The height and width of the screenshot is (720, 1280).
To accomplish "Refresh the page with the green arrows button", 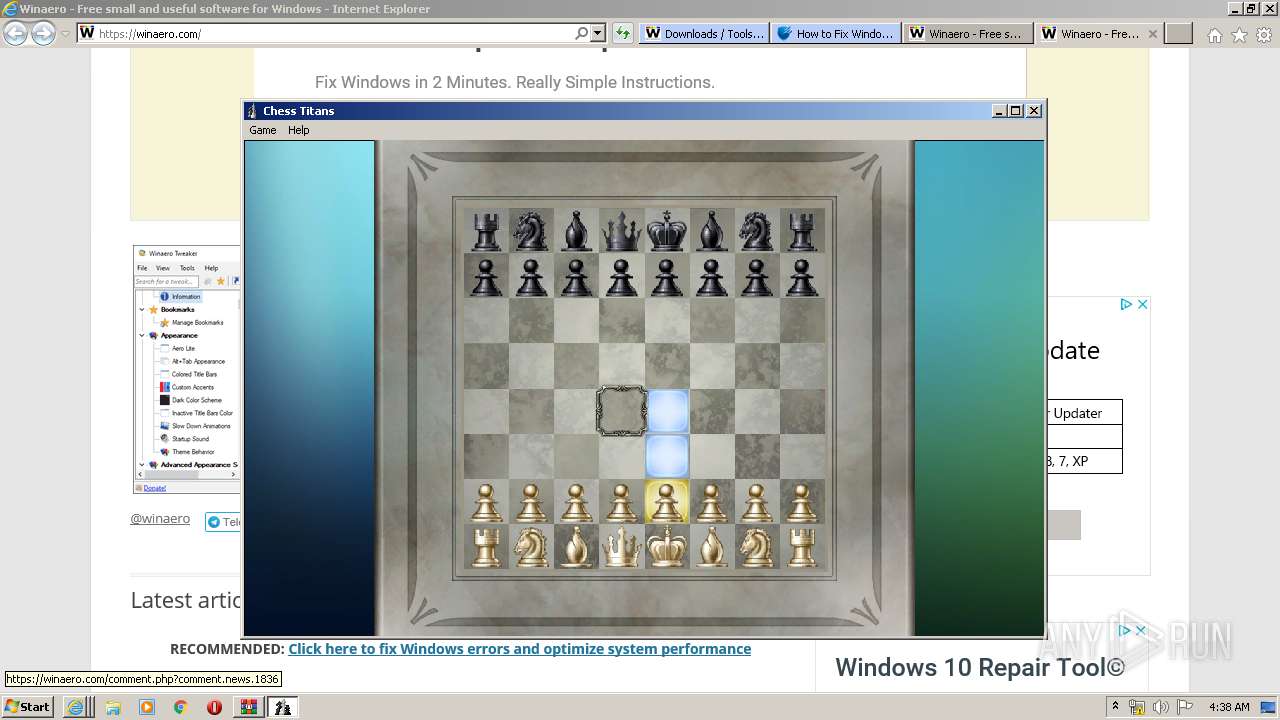I will [623, 33].
